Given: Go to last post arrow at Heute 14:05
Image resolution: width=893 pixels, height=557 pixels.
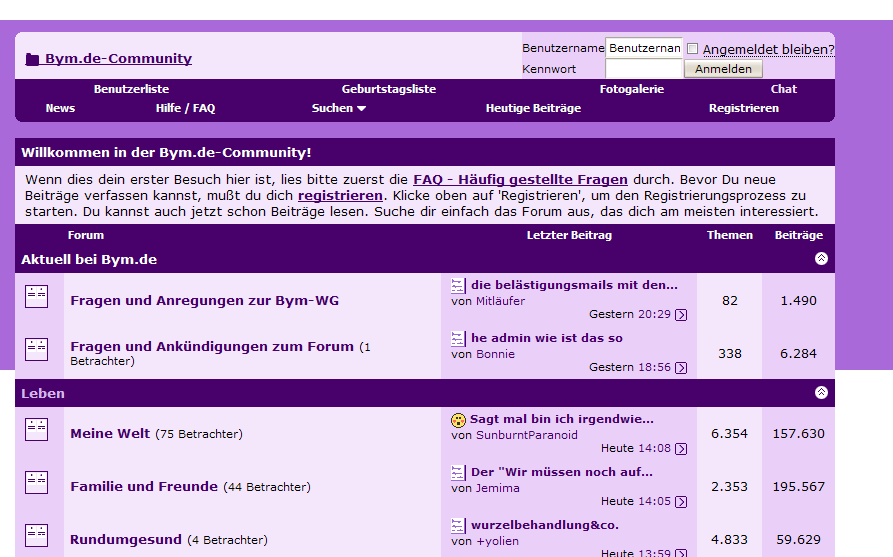Looking at the screenshot, I should click(x=681, y=502).
